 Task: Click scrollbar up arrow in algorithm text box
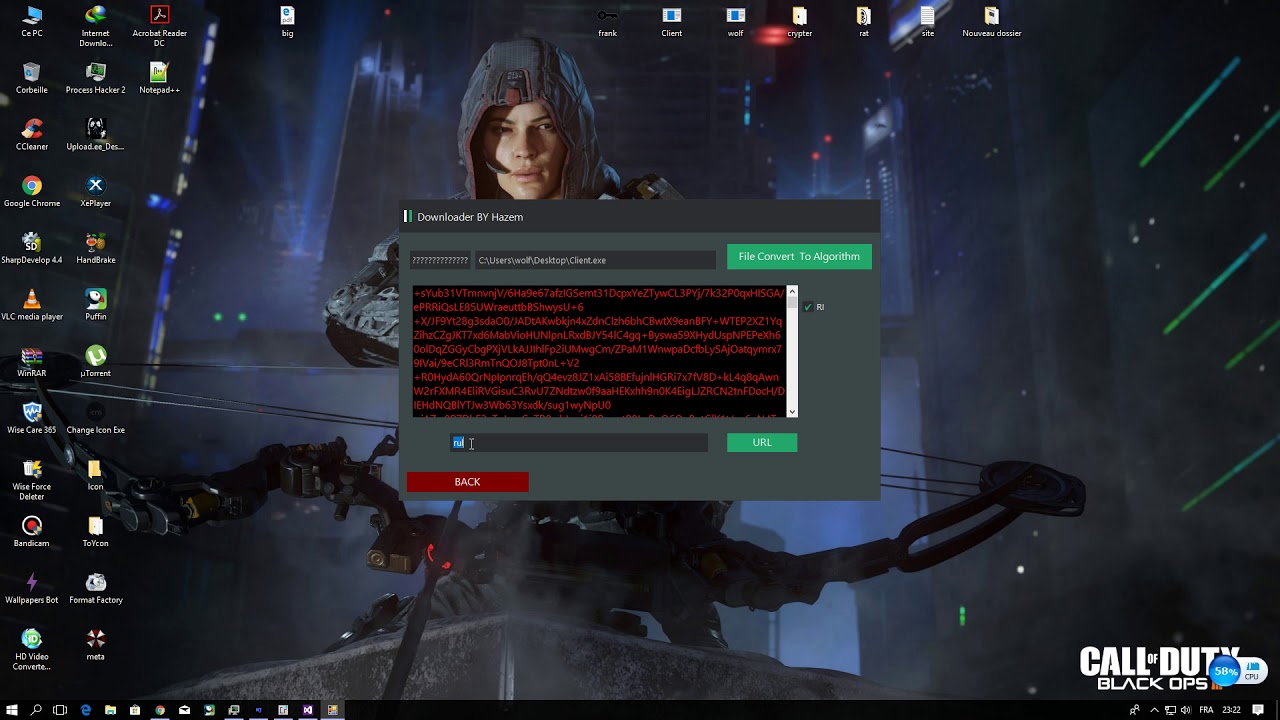click(x=792, y=292)
